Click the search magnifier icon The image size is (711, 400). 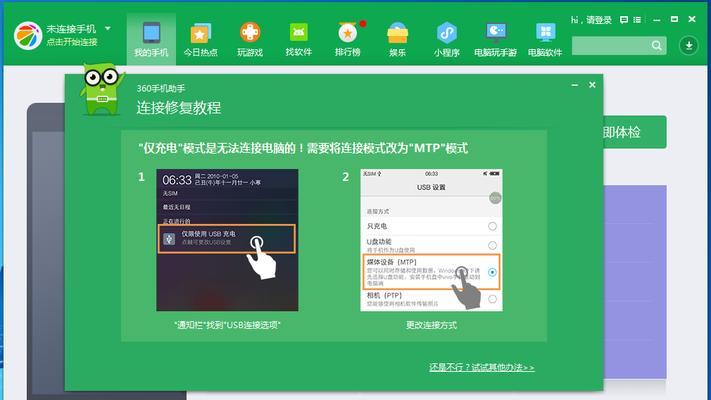657,45
